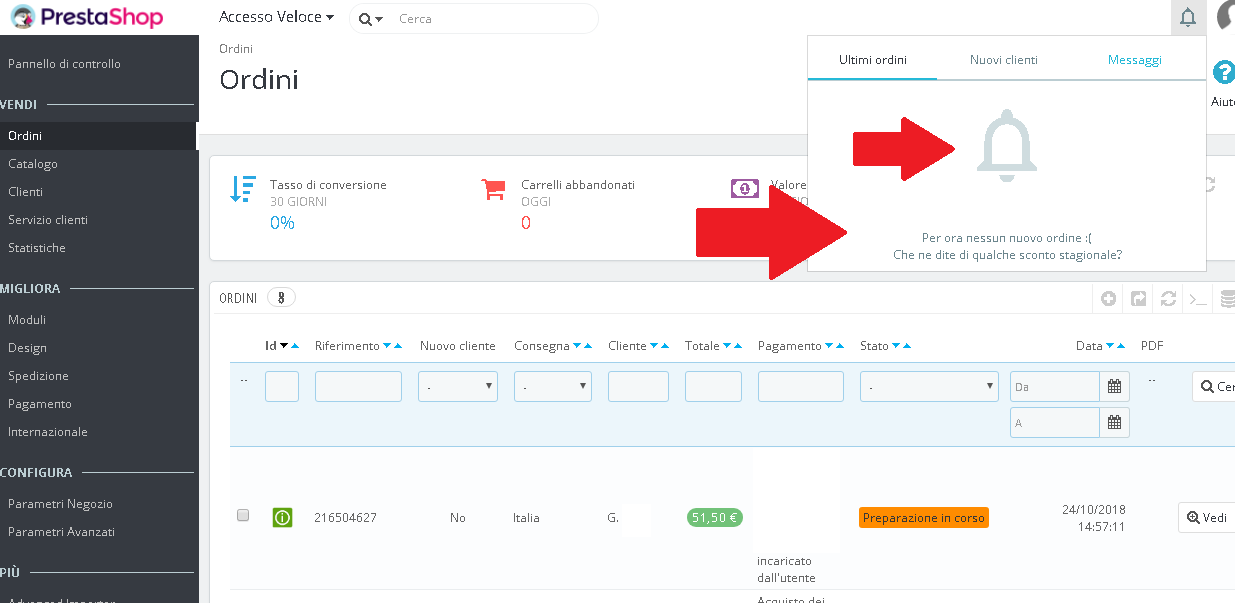Click the add new order plus icon
This screenshot has height=603, width=1235.
point(1109,298)
